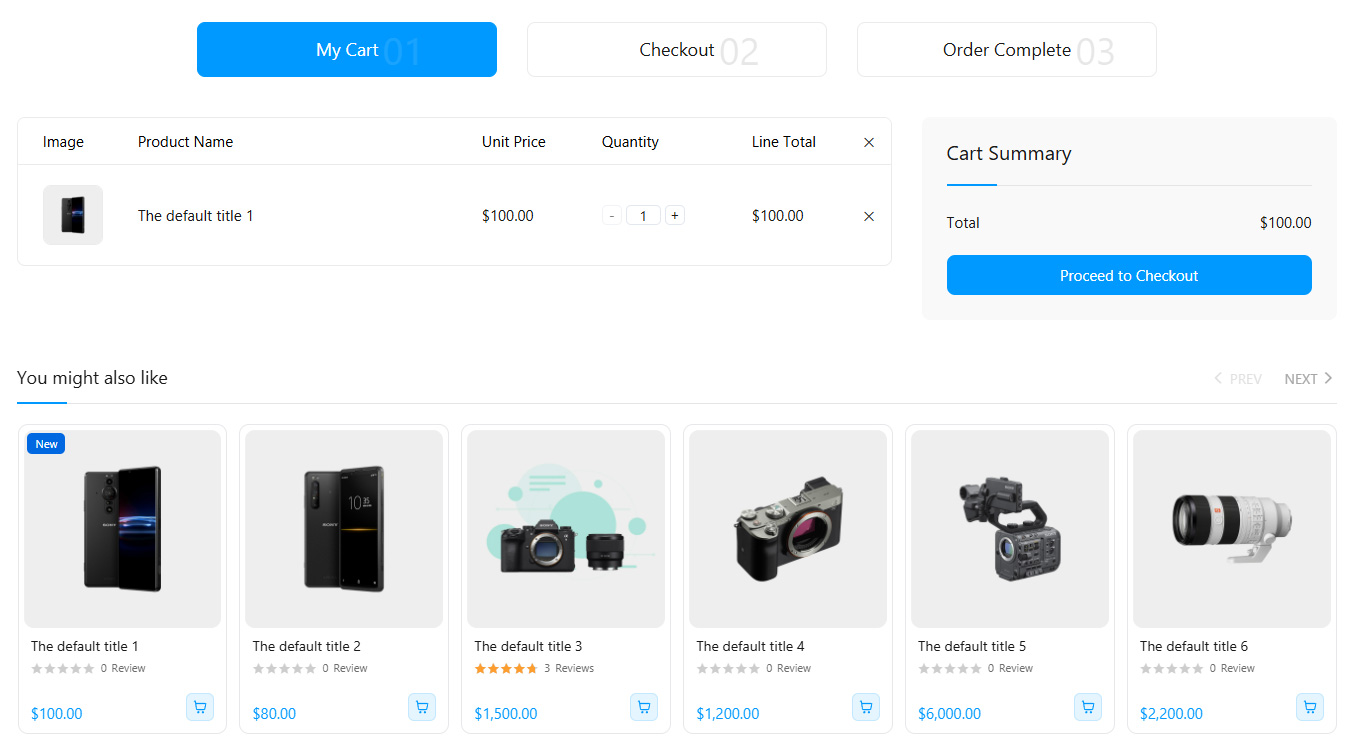Add The default title 6 to cart
The image size is (1357, 752).
1310,707
